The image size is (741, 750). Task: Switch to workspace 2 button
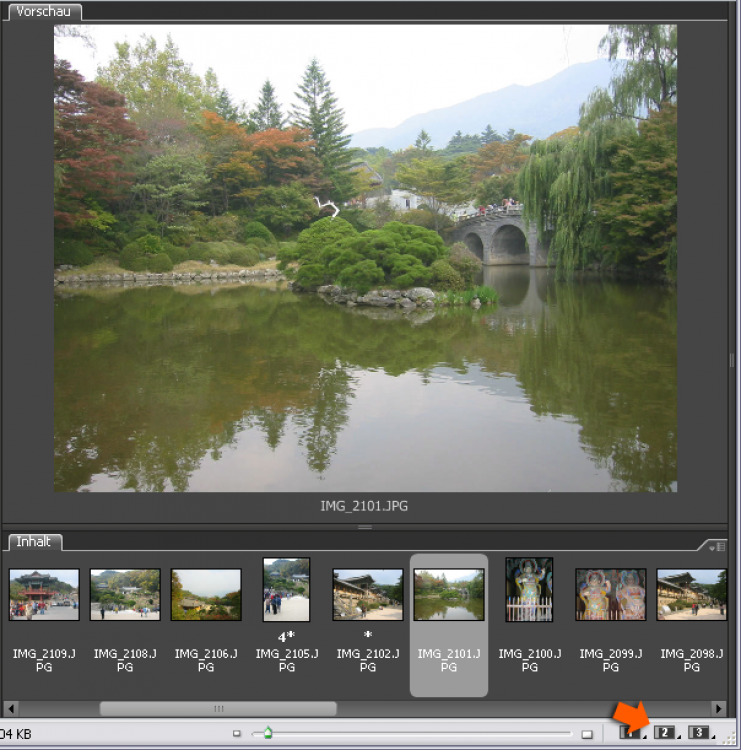click(664, 733)
